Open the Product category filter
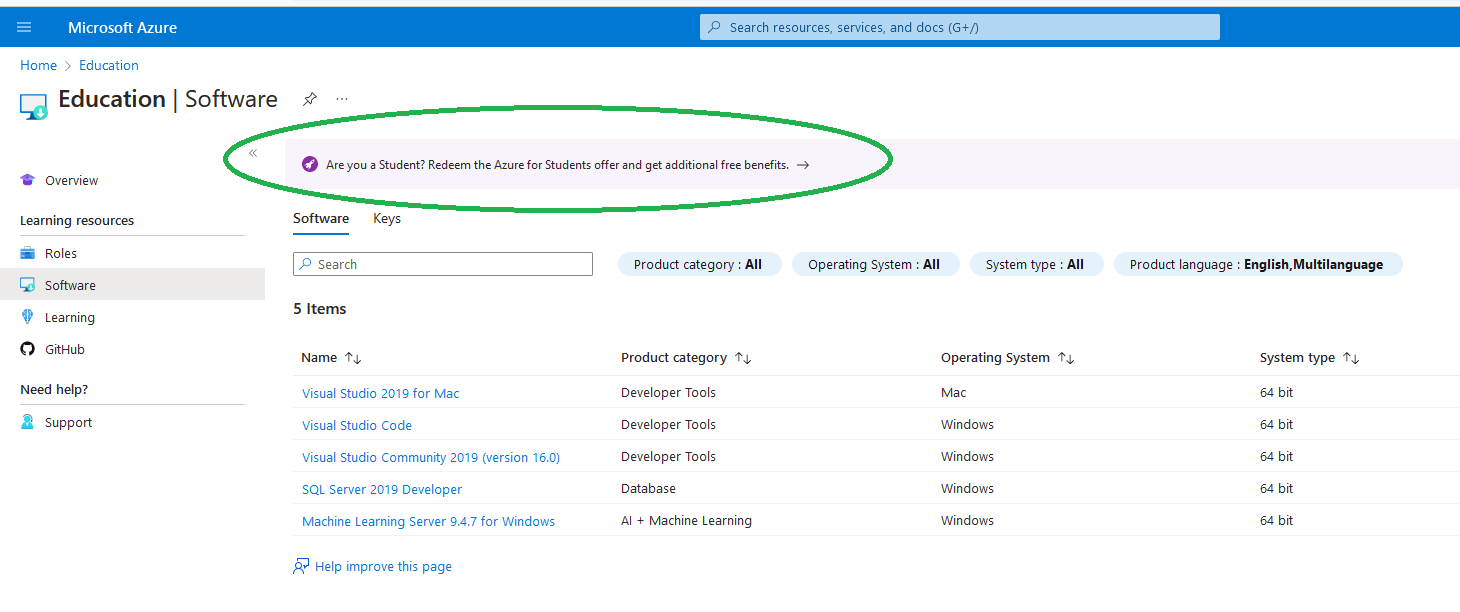1460x612 pixels. (699, 264)
